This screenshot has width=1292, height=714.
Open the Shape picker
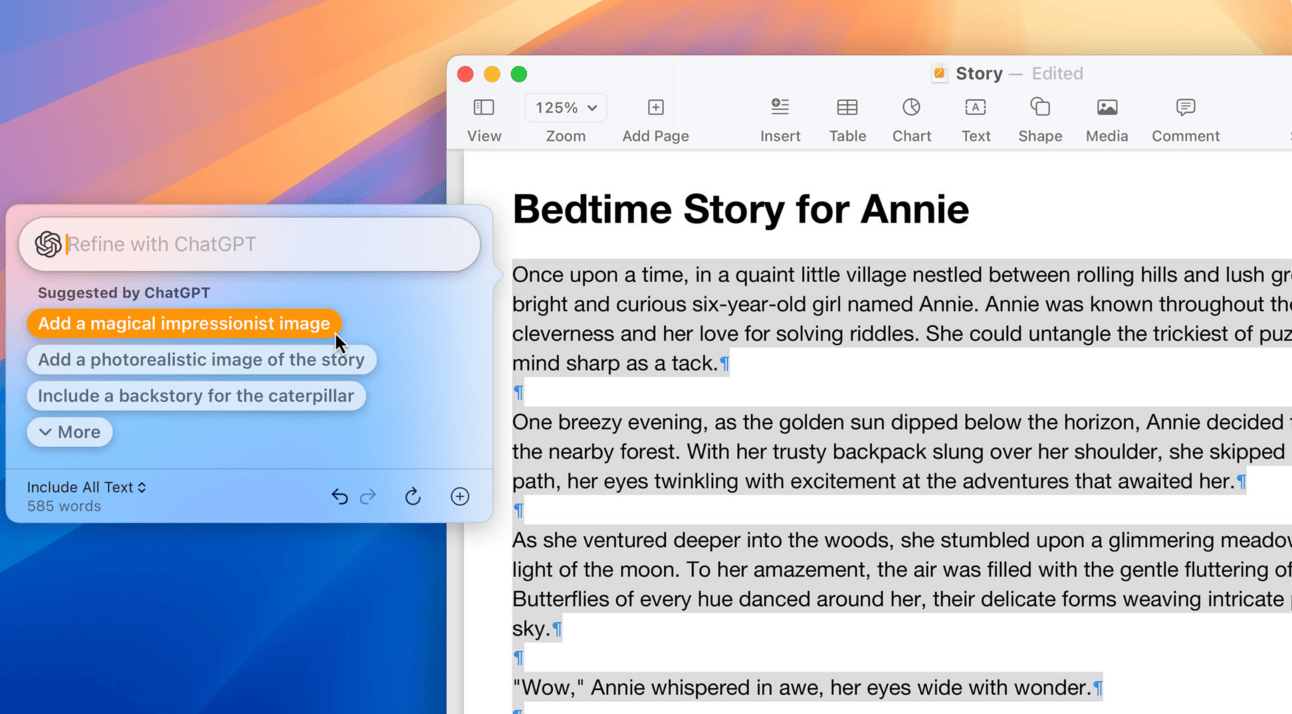(x=1040, y=108)
